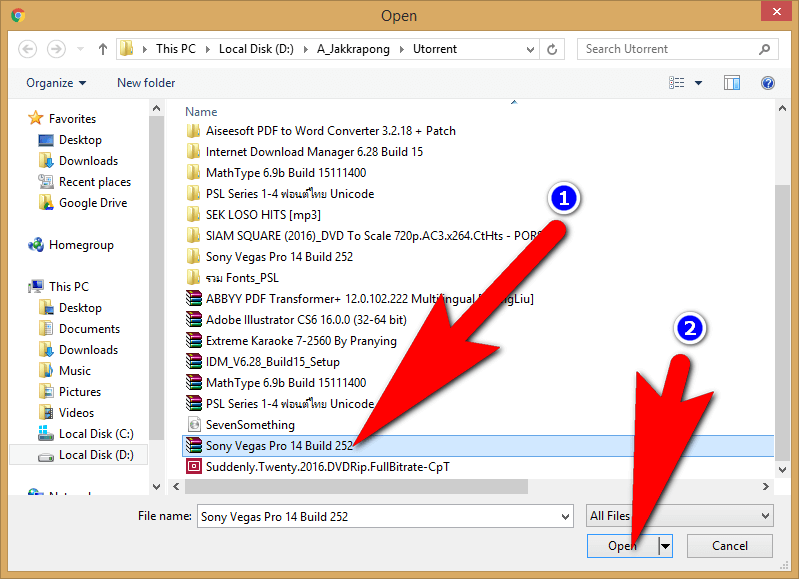Viewport: 799px width, 579px height.
Task: Click the Forward navigation arrow
Action: [x=56, y=49]
